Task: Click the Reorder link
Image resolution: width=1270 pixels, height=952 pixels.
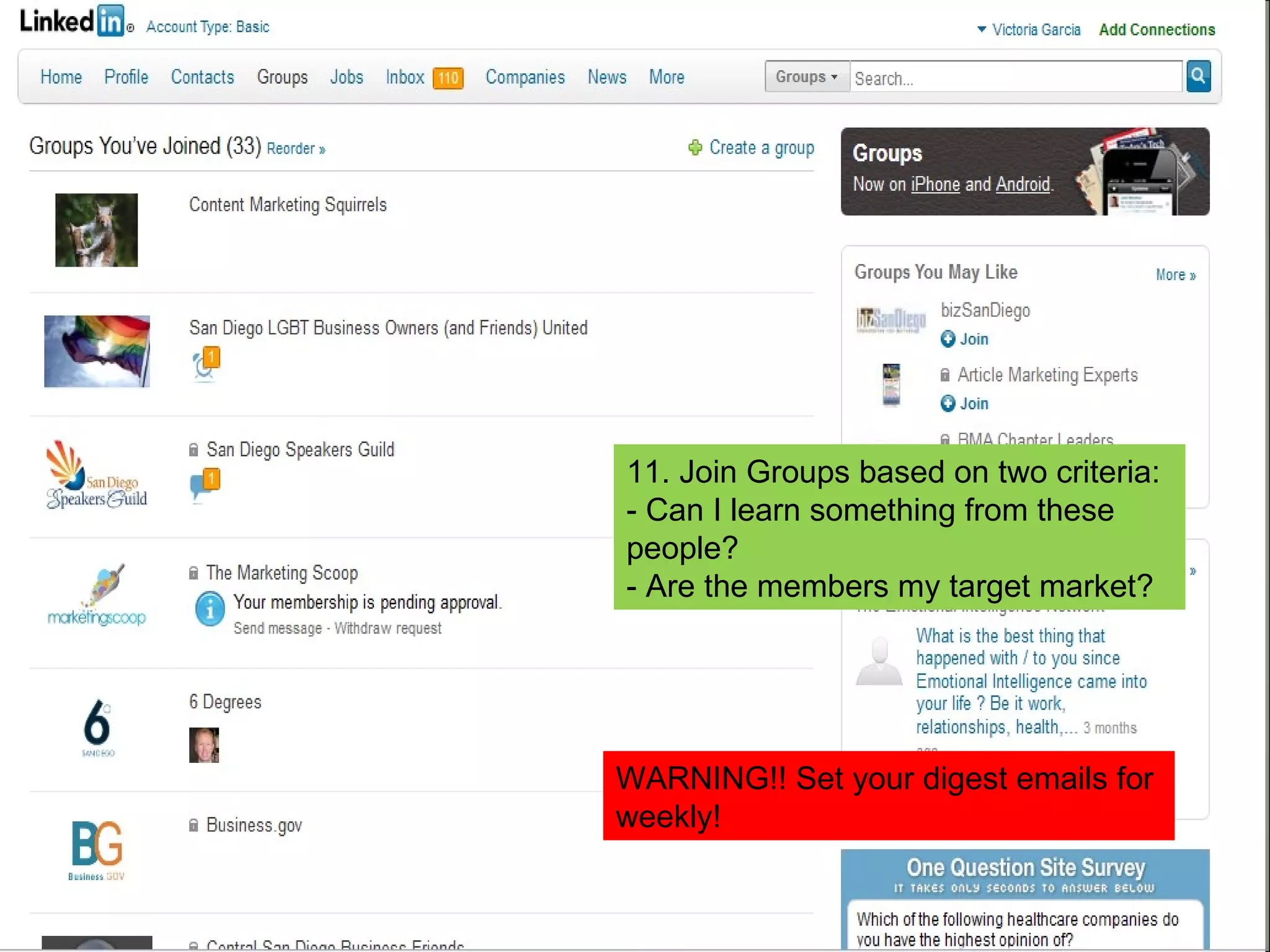Action: point(296,149)
